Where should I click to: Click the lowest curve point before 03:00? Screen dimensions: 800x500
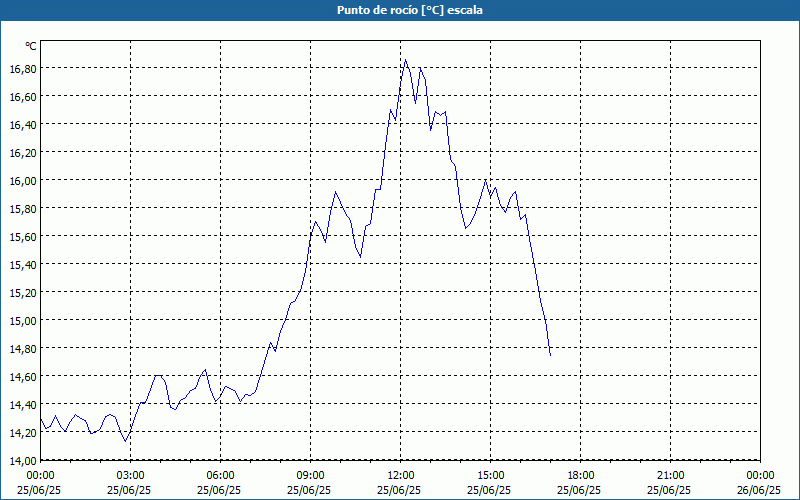[x=126, y=441]
